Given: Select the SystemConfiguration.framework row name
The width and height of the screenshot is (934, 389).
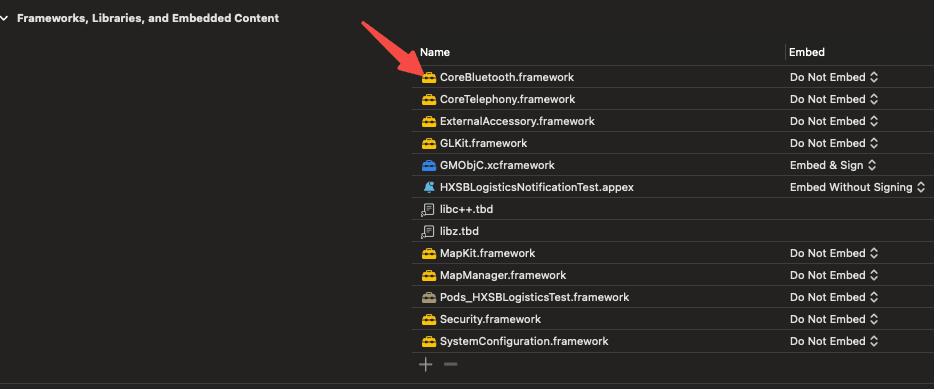Looking at the screenshot, I should point(524,342).
